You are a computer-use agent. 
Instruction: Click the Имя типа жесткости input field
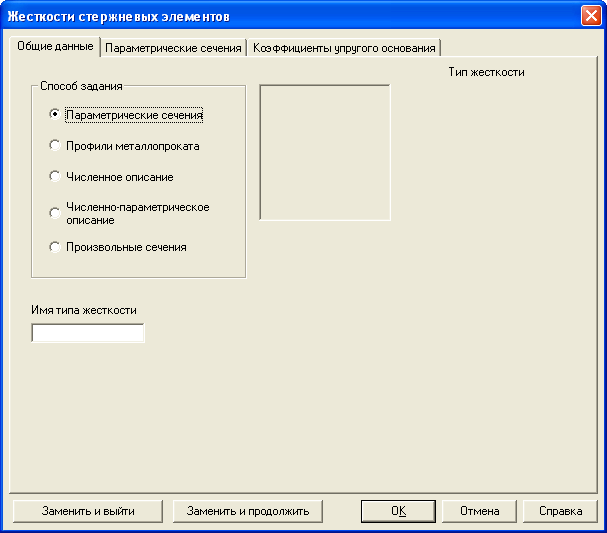pos(88,333)
